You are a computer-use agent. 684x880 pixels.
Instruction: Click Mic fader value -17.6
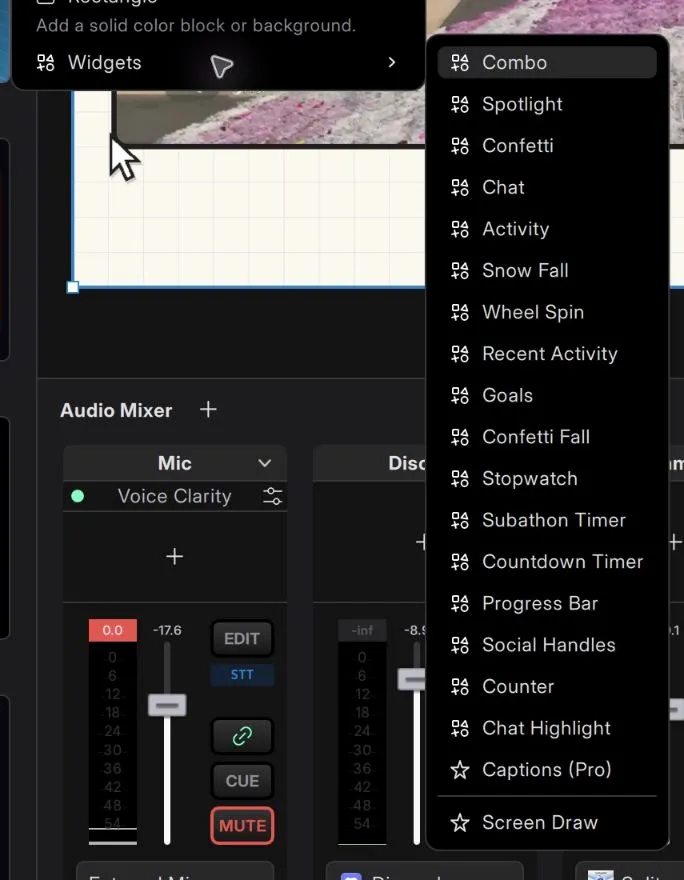[x=167, y=630]
